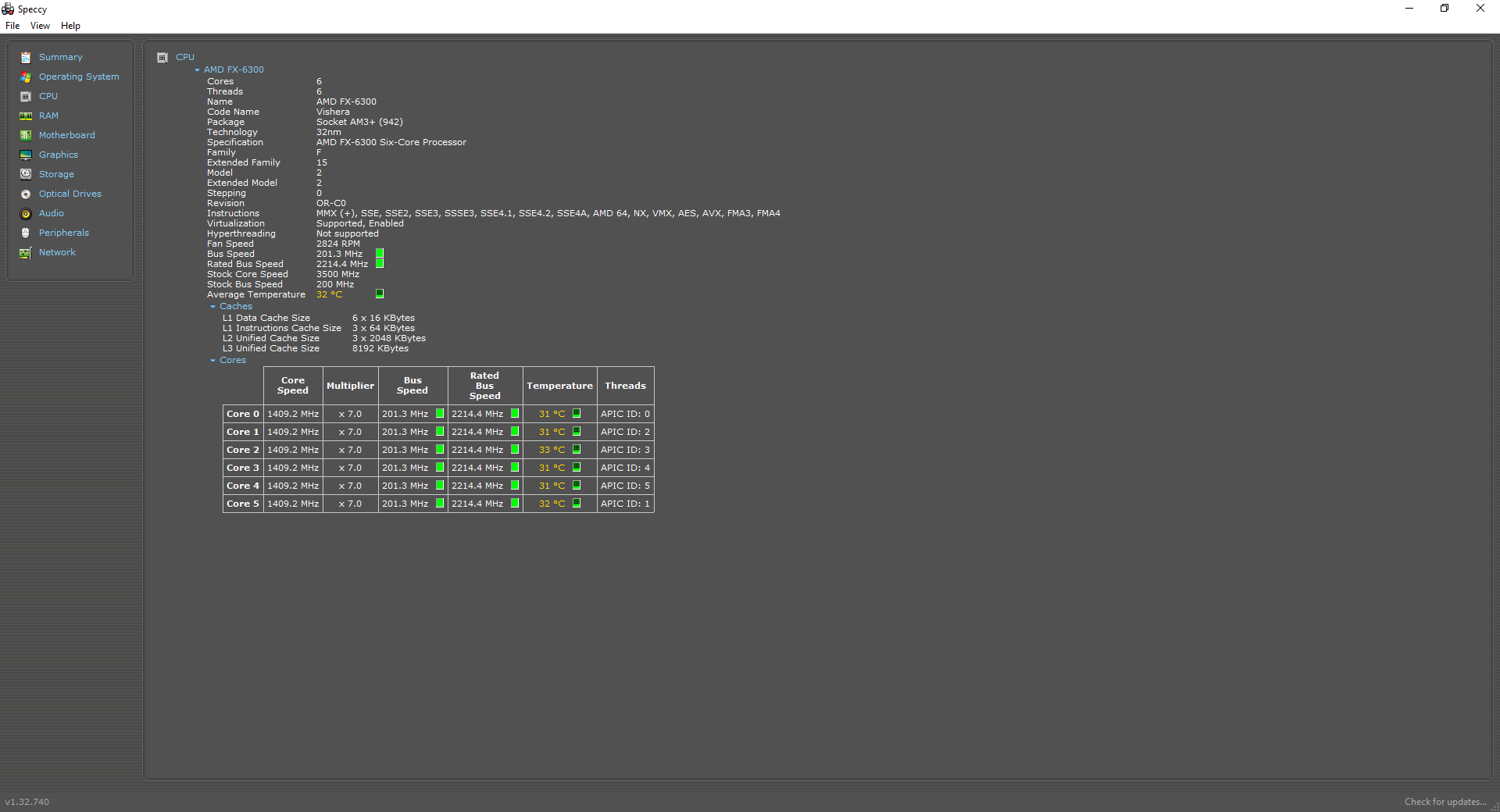Click Stock Core Speed value 3500 MHz
This screenshot has height=812, width=1500.
click(x=338, y=274)
